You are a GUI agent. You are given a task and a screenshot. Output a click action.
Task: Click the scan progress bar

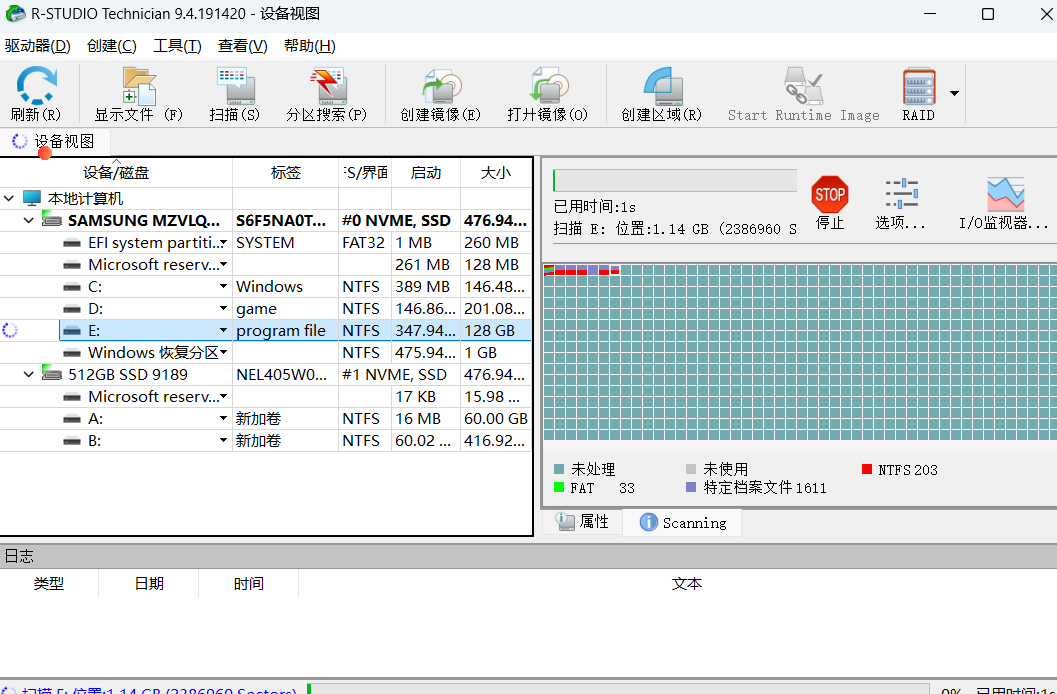coord(675,181)
